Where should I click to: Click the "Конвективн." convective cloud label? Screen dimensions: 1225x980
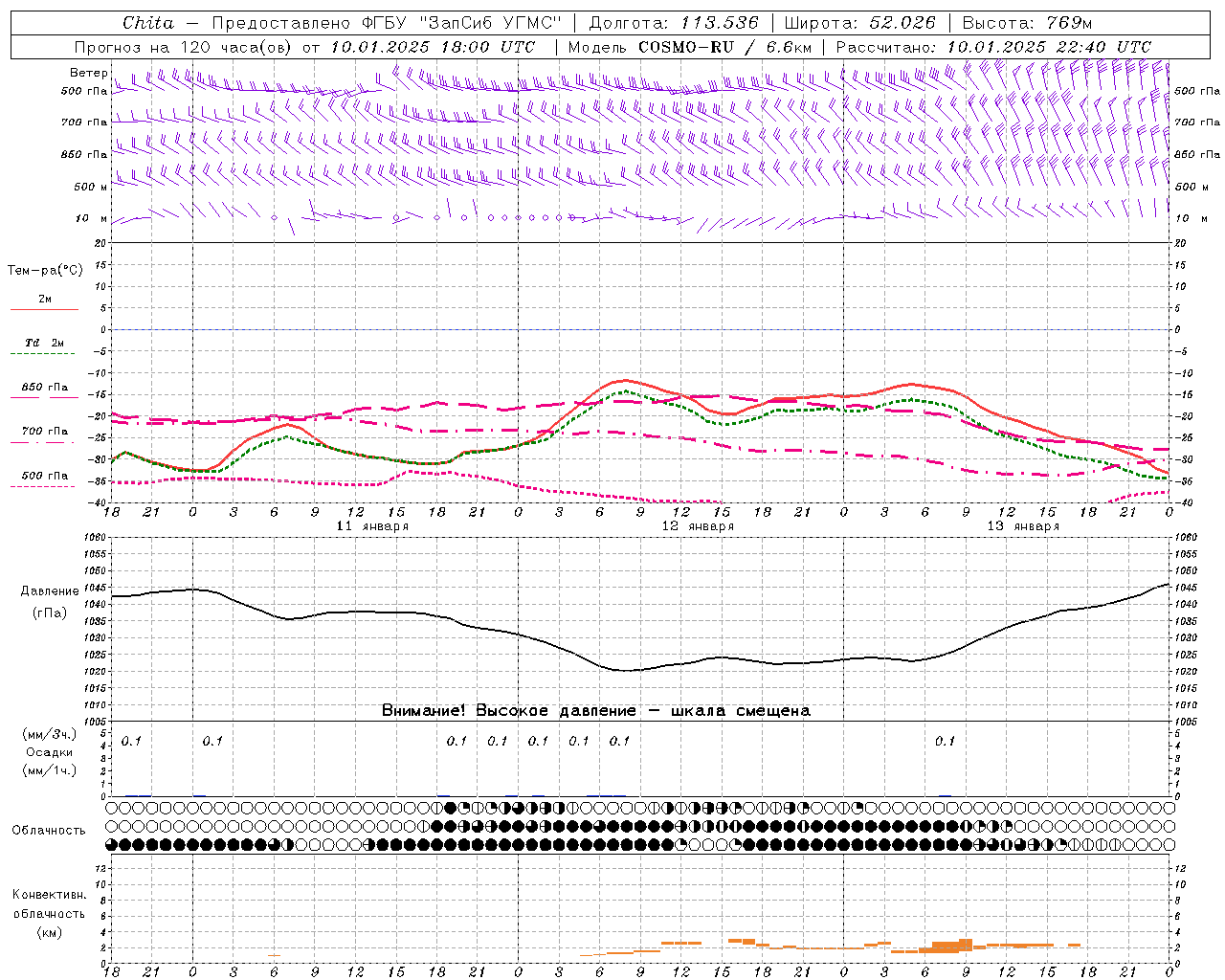tap(49, 894)
